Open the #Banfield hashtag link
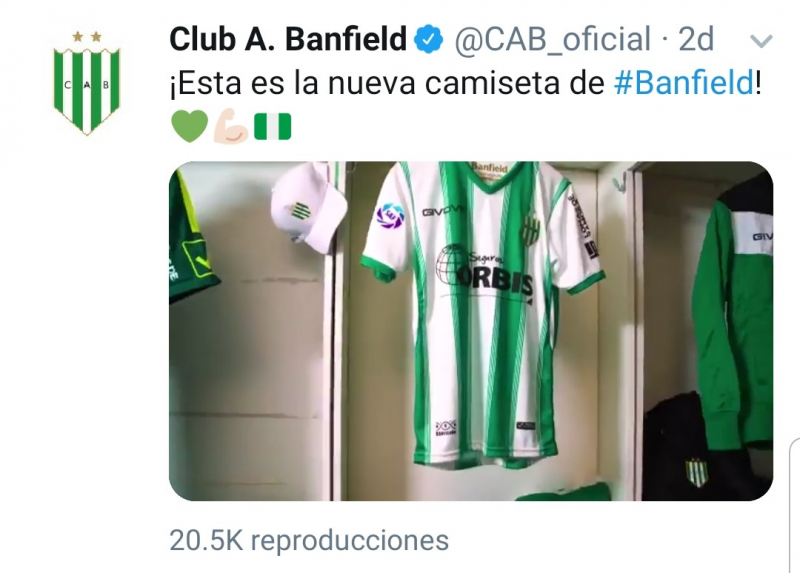Image resolution: width=800 pixels, height=573 pixels. tap(684, 83)
